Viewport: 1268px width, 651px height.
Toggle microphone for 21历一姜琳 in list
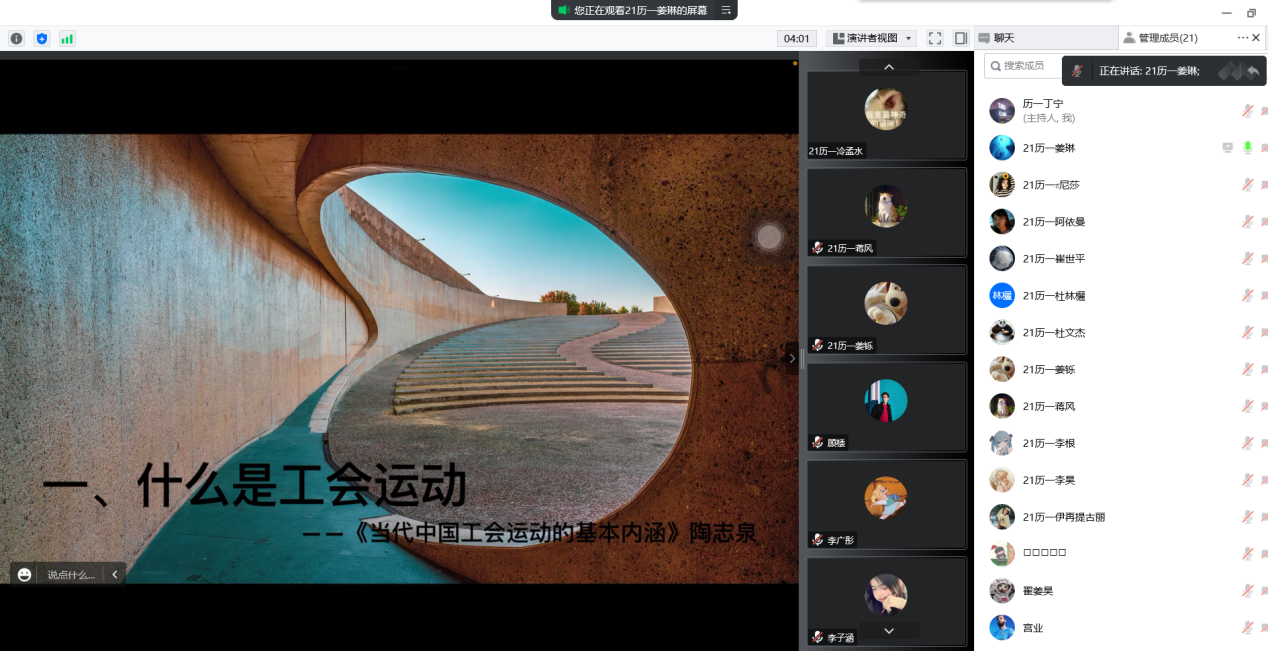(1247, 148)
